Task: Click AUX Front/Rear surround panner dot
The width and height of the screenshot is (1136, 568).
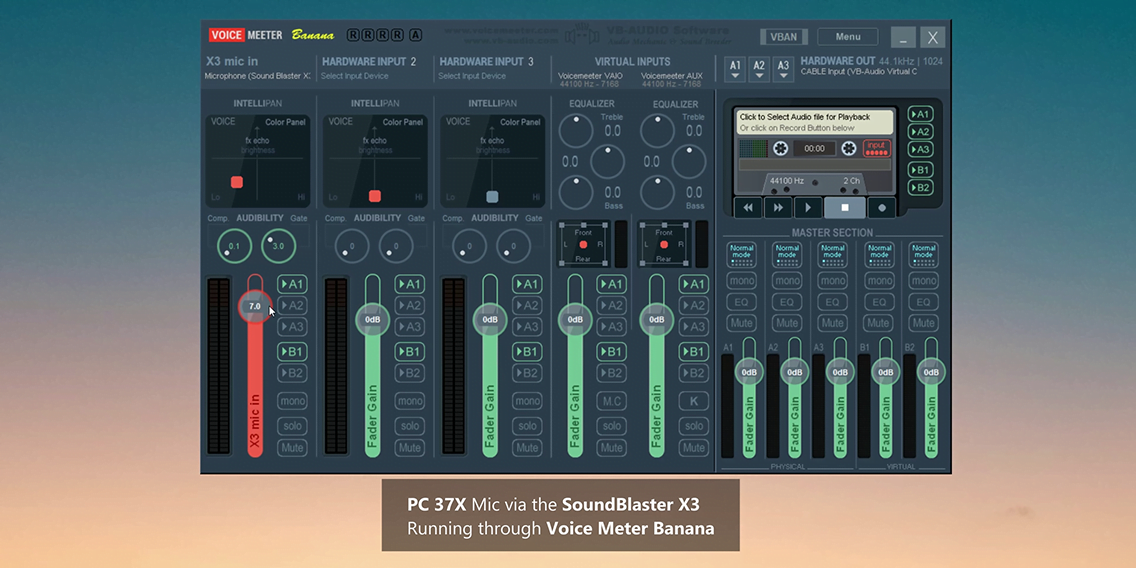Action: coord(664,245)
